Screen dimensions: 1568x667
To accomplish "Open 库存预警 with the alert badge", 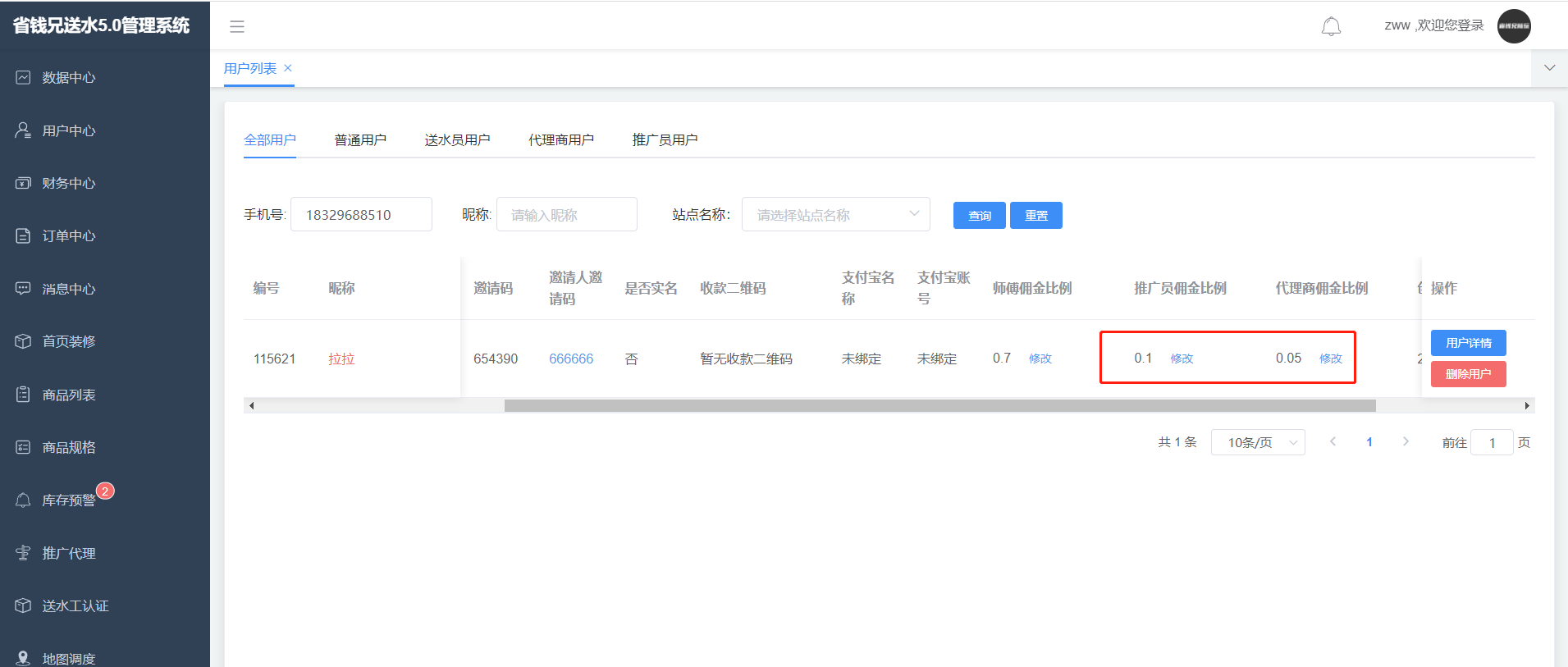I will point(69,500).
